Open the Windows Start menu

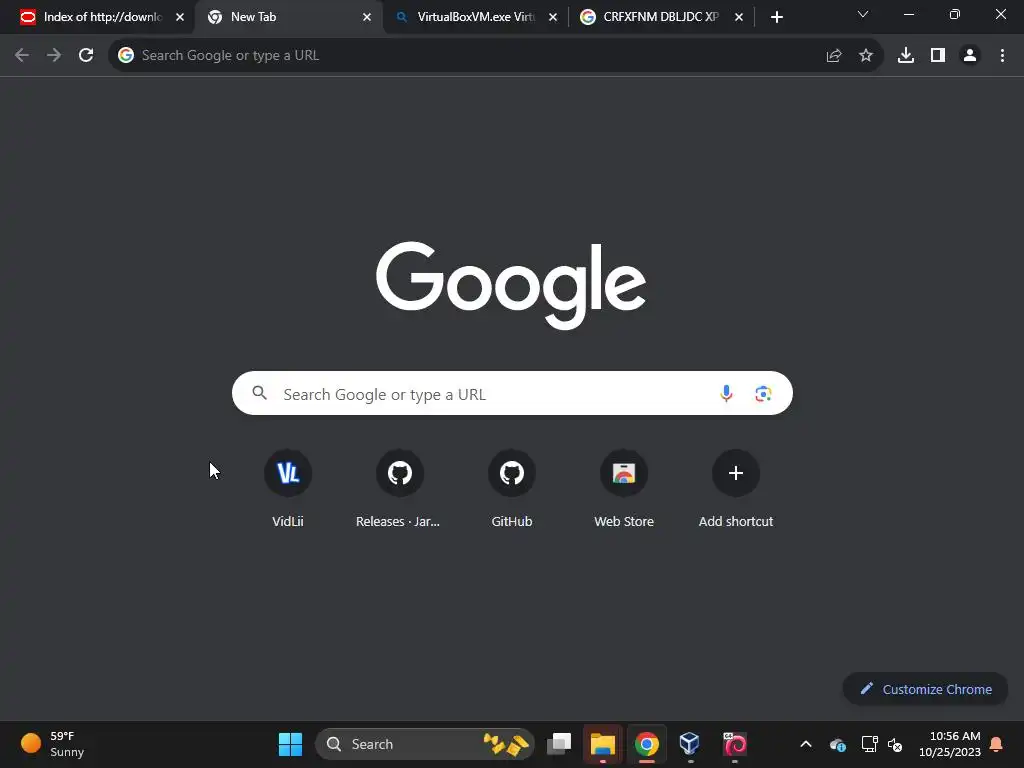pos(290,744)
